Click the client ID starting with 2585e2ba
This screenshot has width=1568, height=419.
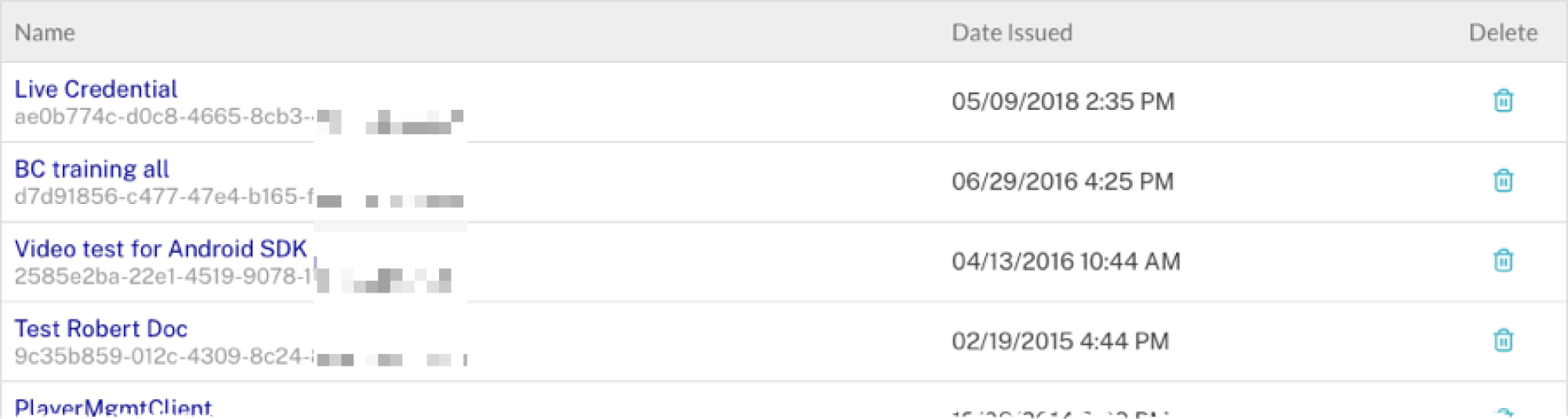click(x=163, y=277)
